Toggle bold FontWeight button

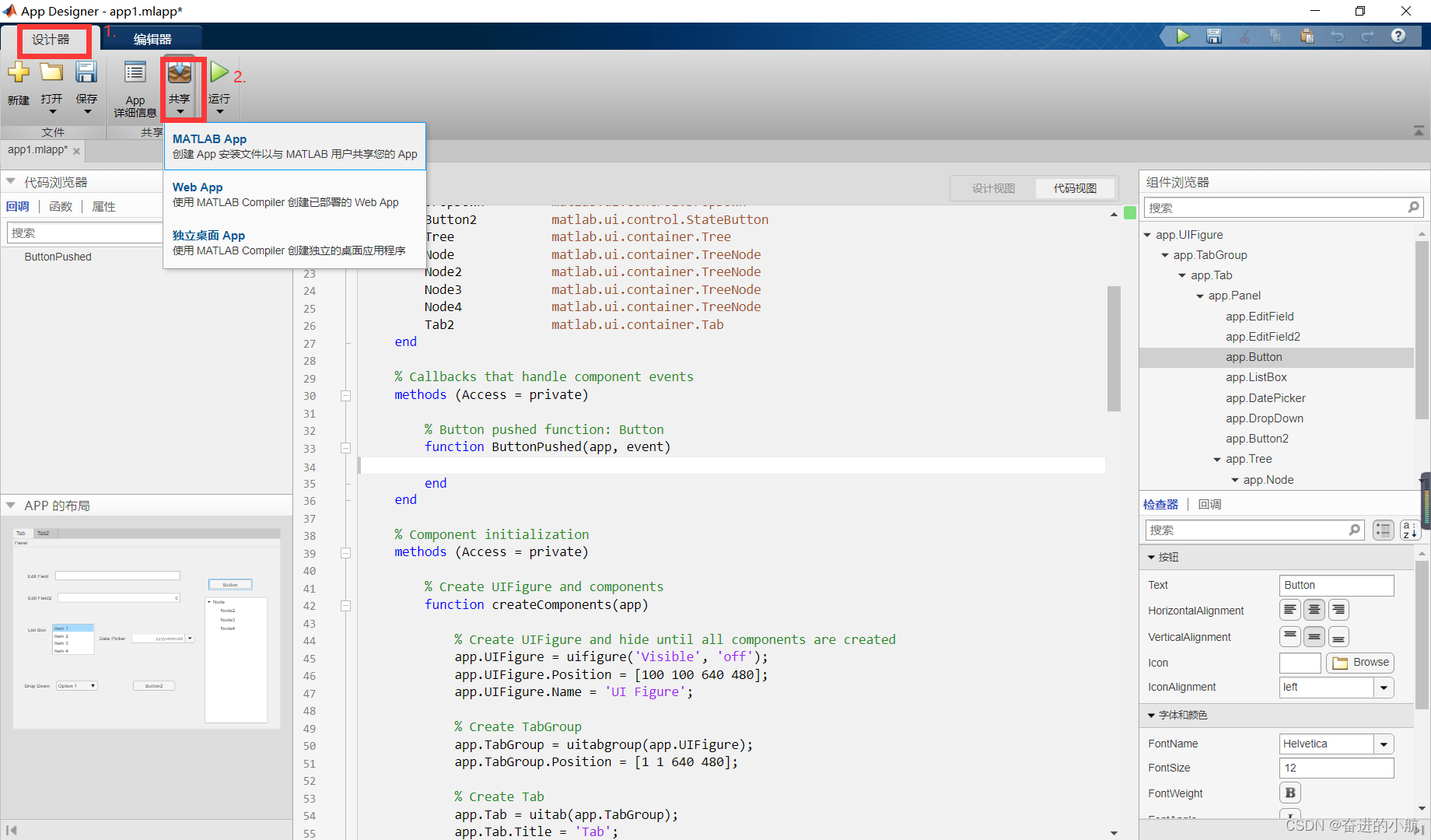(x=1290, y=793)
